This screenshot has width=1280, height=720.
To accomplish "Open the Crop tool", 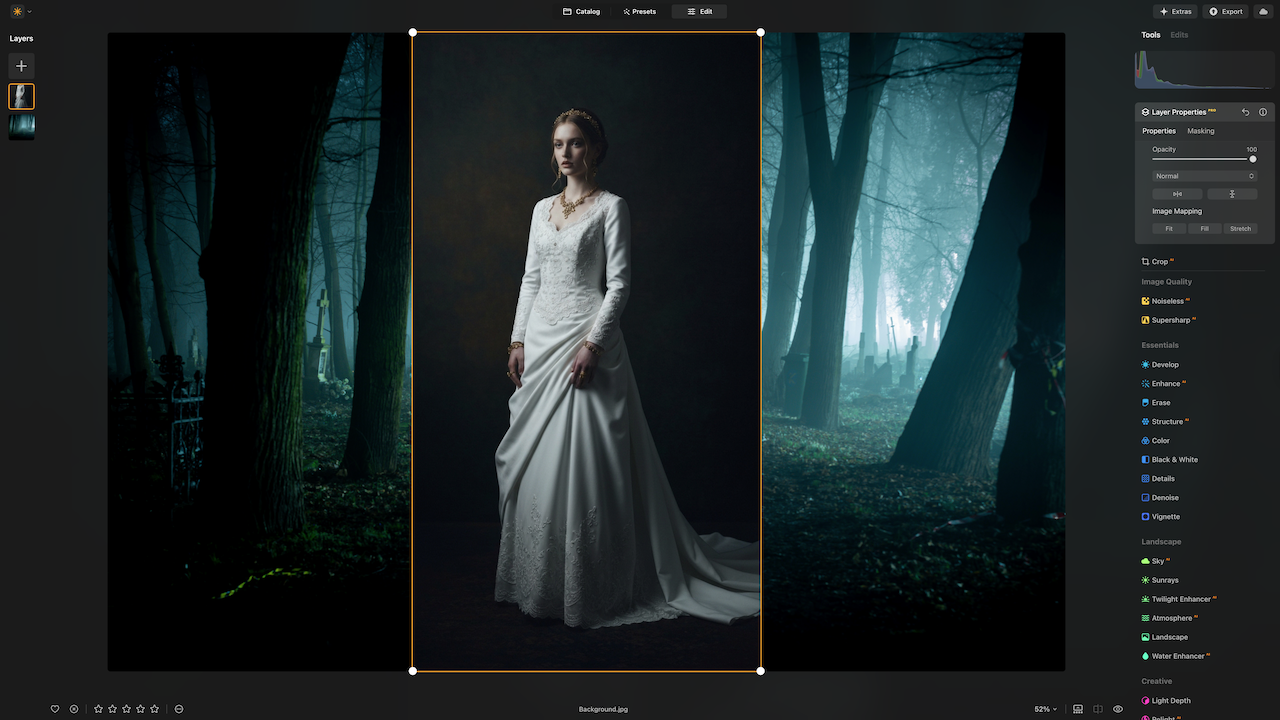I will (1159, 262).
